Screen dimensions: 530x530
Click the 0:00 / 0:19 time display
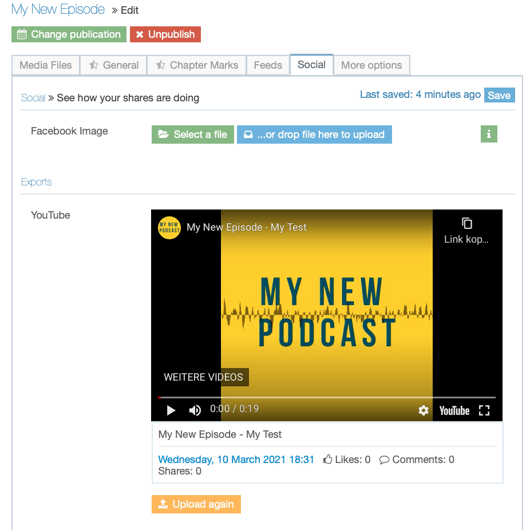[x=234, y=409]
